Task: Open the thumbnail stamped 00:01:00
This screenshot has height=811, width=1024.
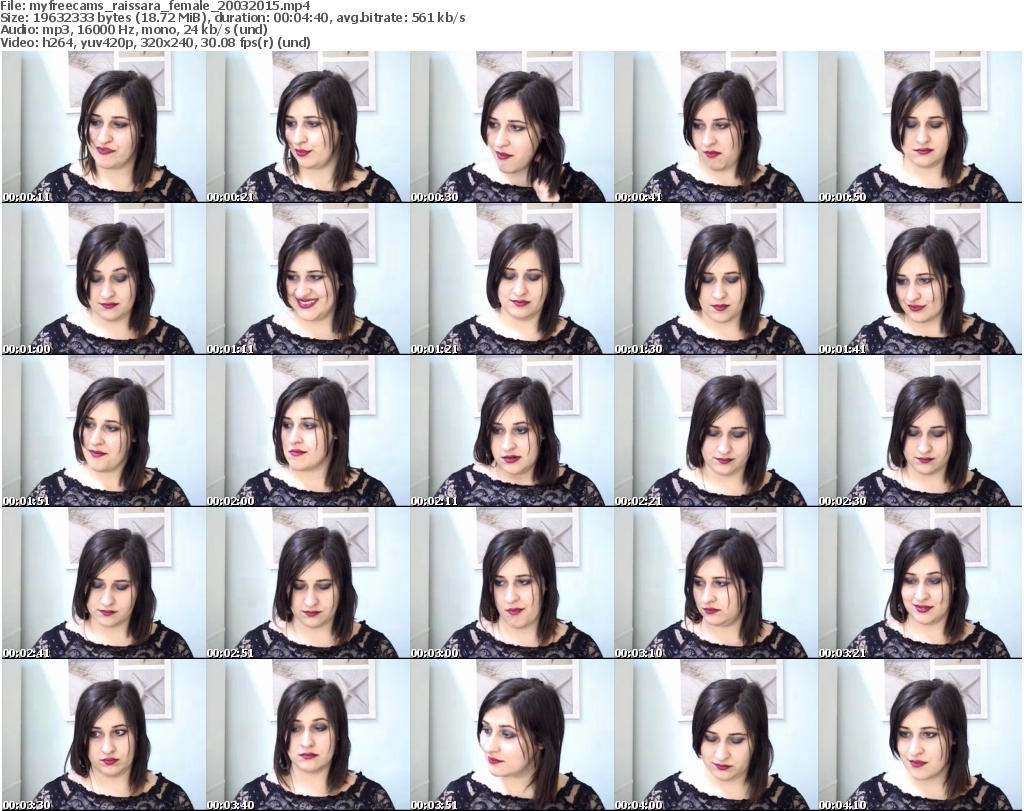Action: click(x=104, y=279)
